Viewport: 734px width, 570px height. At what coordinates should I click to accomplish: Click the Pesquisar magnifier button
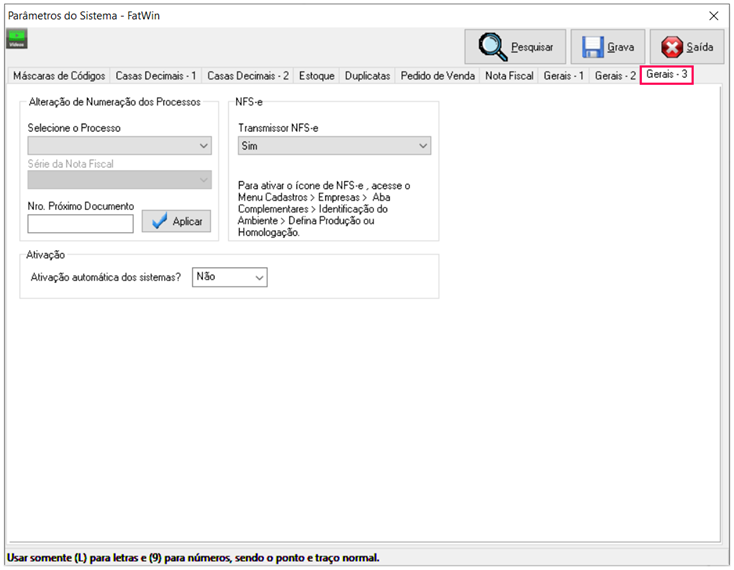coord(515,47)
